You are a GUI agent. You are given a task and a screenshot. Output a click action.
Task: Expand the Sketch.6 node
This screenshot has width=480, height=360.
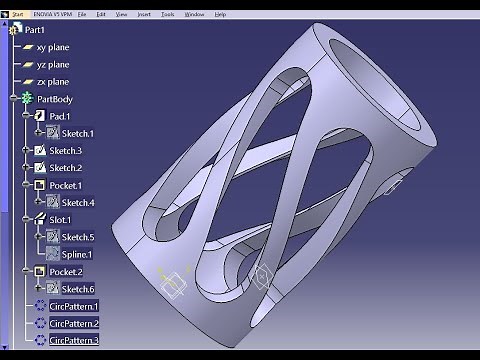click(x=38, y=288)
